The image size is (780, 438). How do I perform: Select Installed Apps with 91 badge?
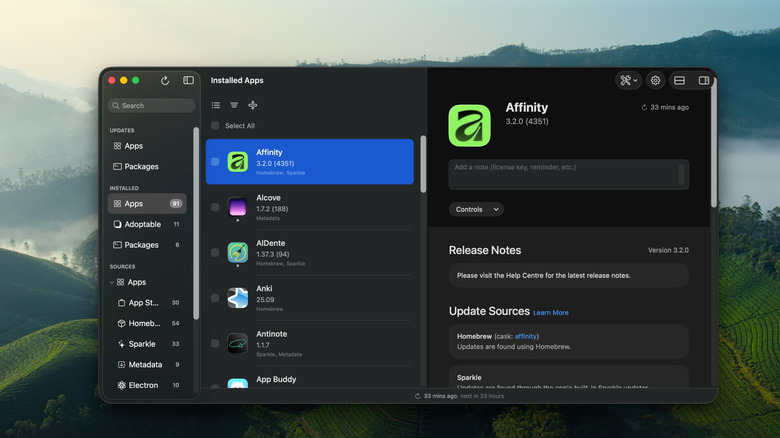point(147,204)
